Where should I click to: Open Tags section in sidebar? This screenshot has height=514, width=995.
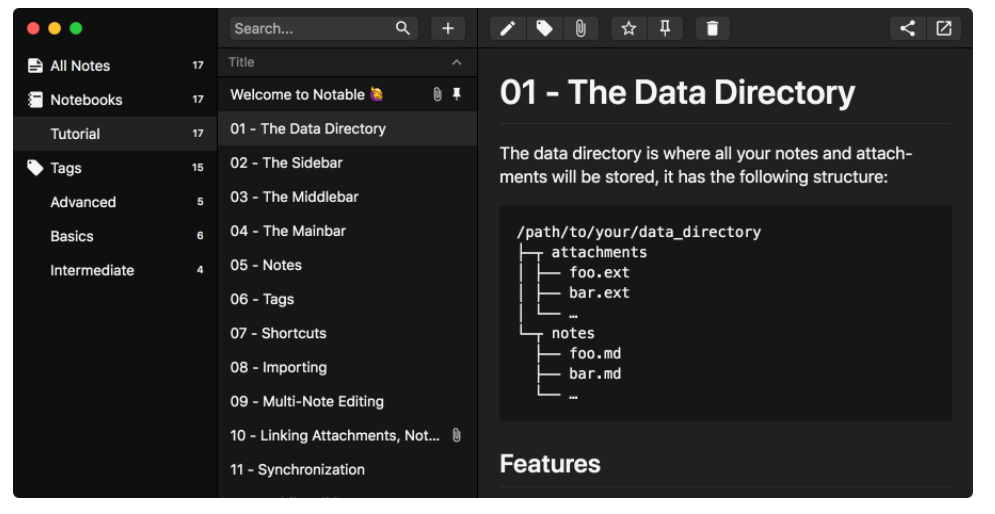point(115,168)
